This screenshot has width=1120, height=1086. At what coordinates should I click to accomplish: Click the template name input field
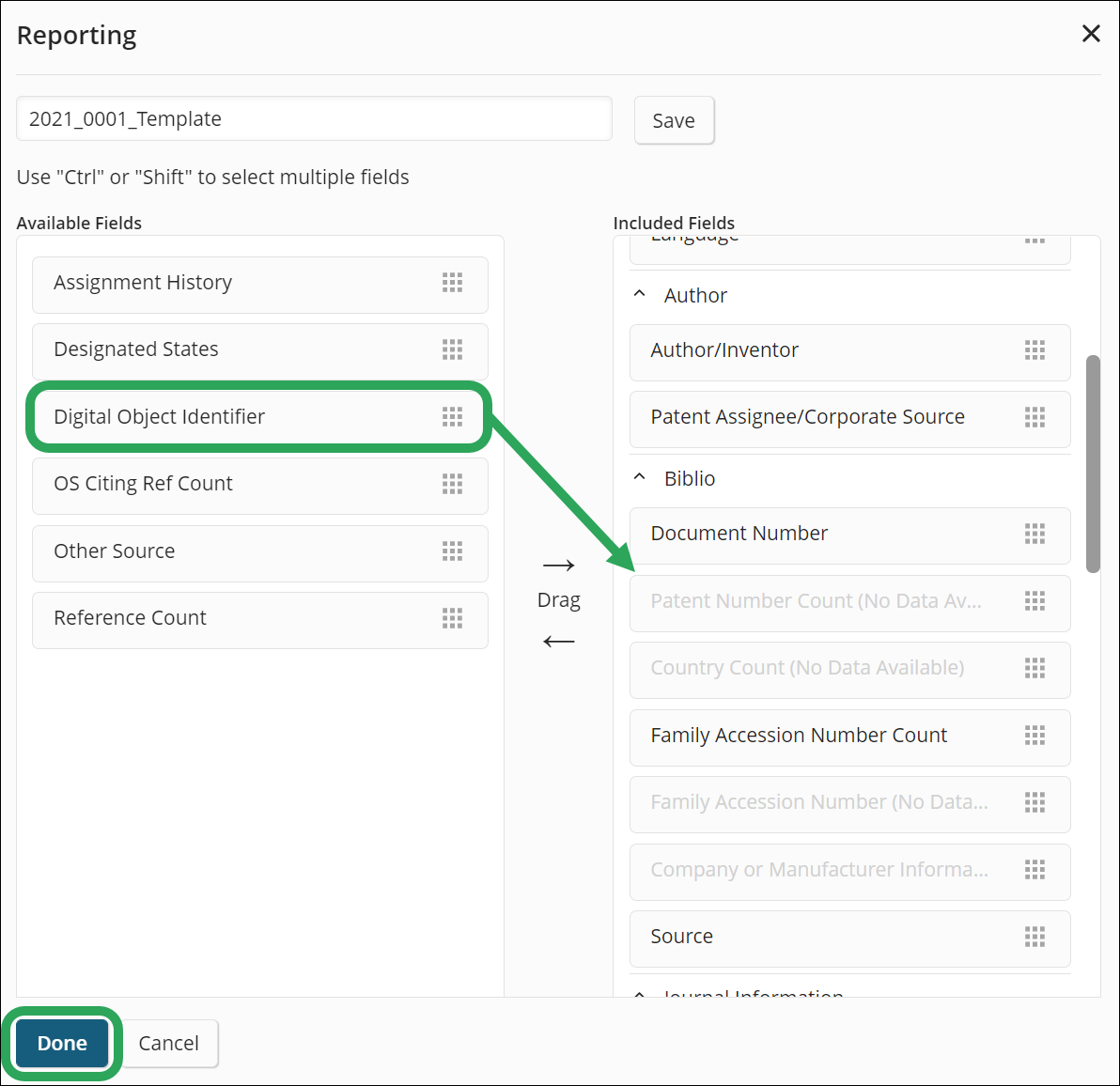click(x=314, y=118)
